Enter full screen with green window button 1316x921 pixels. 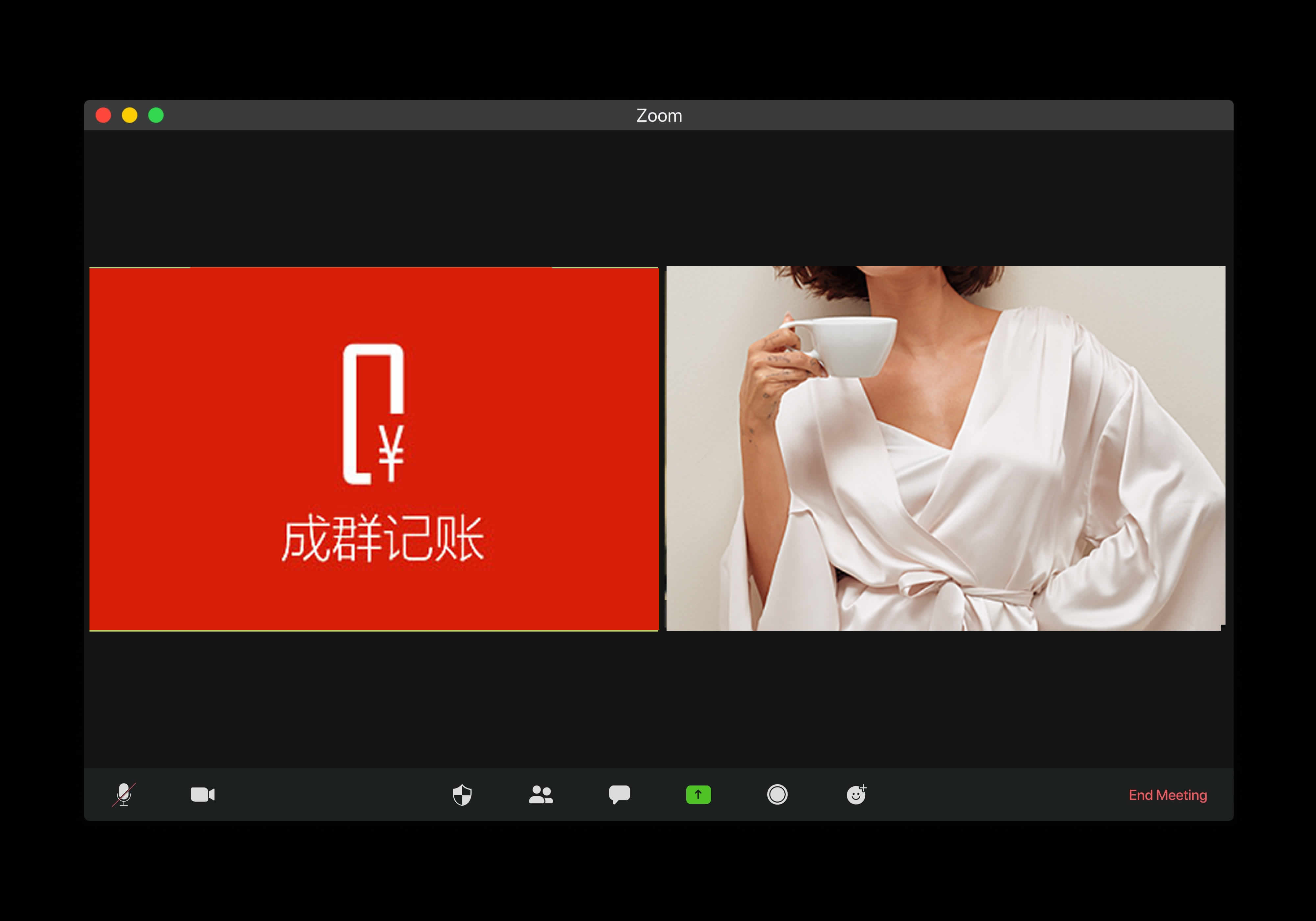coord(156,116)
